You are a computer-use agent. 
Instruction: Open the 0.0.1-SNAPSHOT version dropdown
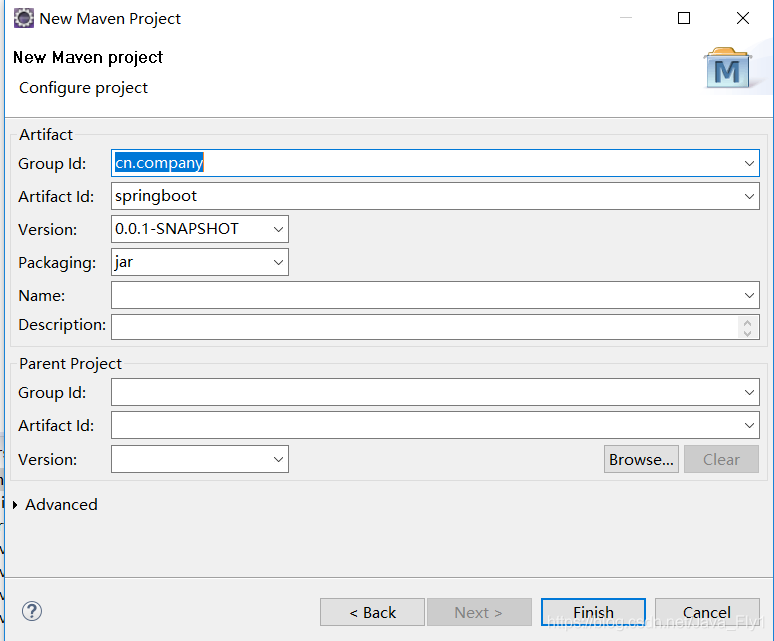(278, 229)
